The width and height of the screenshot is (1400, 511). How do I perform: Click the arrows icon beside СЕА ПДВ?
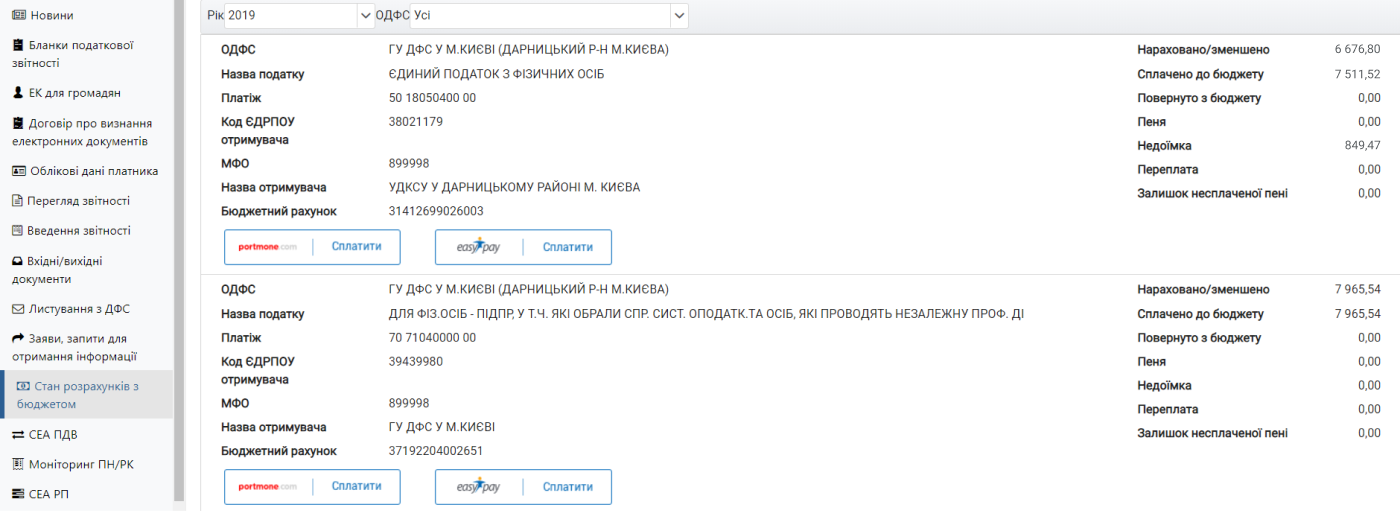click(18, 435)
